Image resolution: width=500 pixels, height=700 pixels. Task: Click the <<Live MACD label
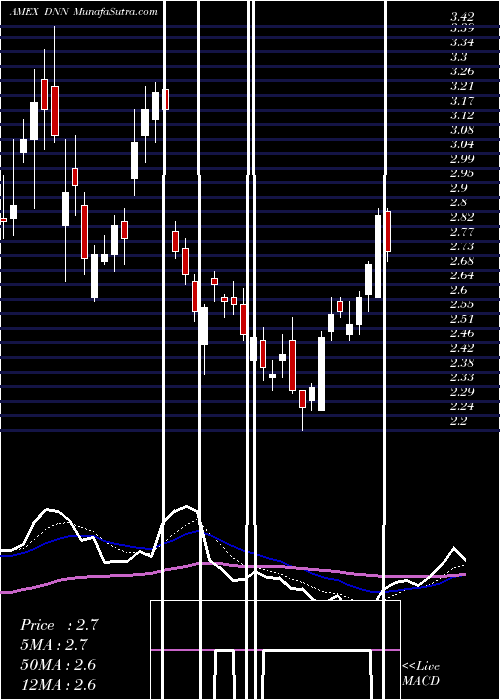click(x=421, y=674)
